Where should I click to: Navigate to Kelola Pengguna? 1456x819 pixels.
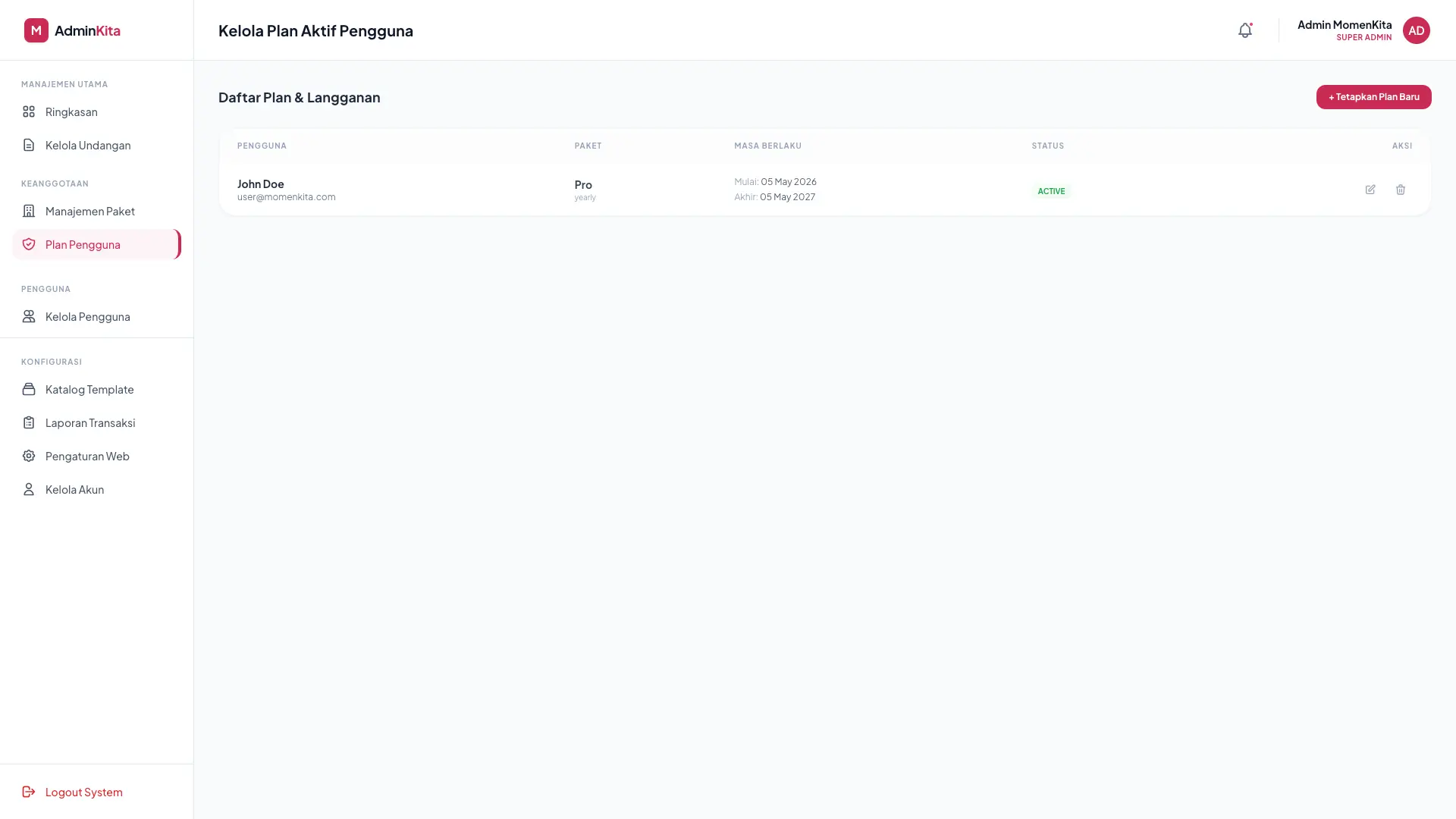click(97, 316)
